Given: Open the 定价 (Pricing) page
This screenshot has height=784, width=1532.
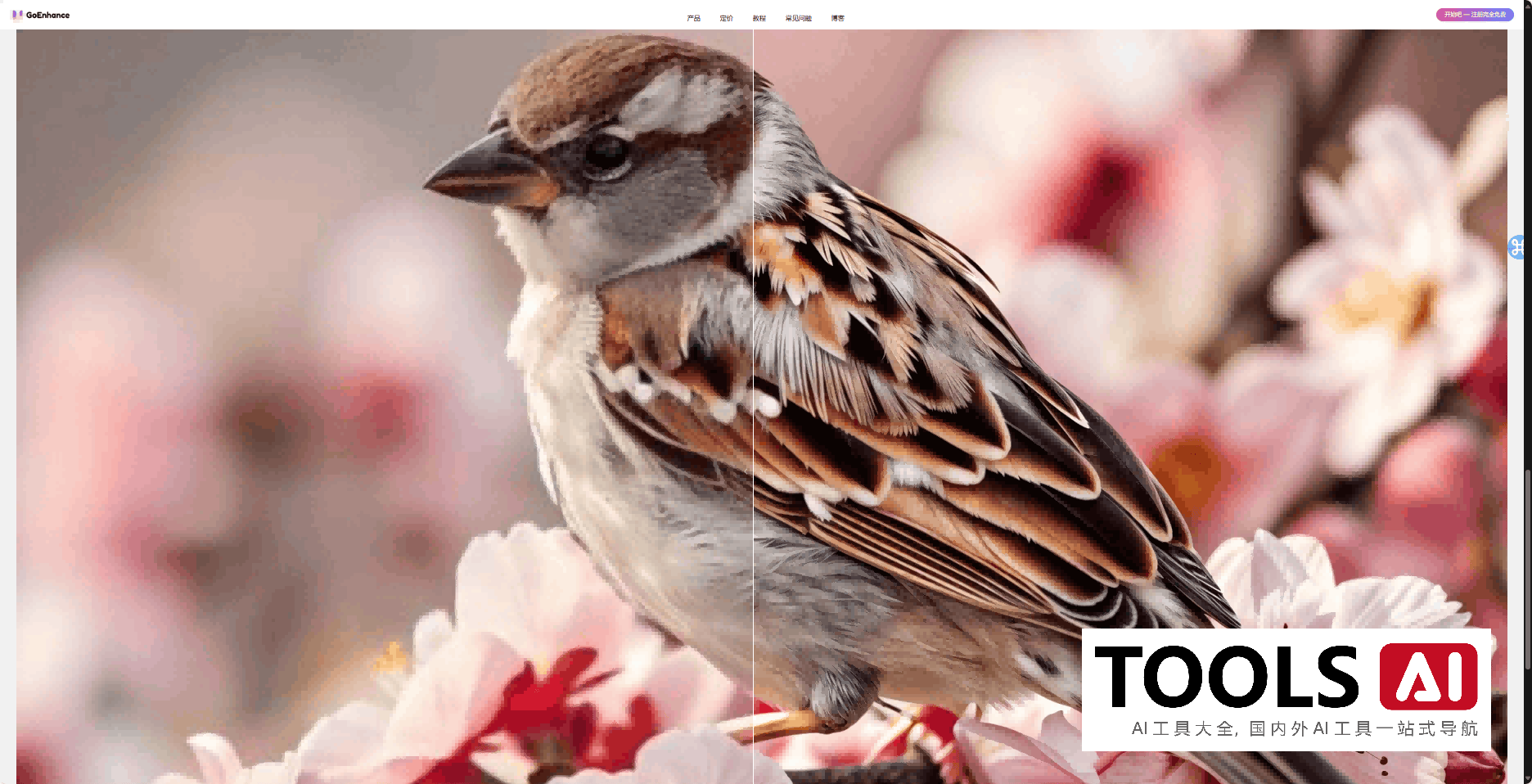Looking at the screenshot, I should pyautogui.click(x=726, y=18).
